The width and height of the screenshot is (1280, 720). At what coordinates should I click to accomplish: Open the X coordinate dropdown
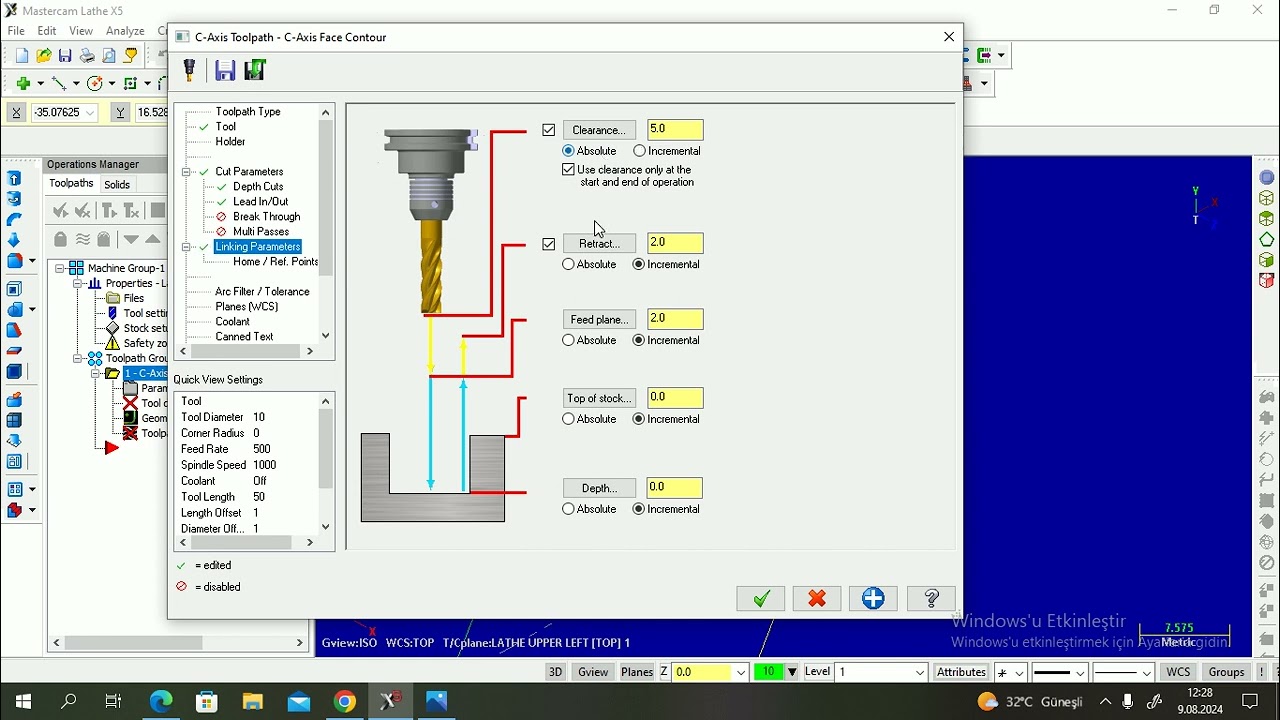pyautogui.click(x=91, y=113)
